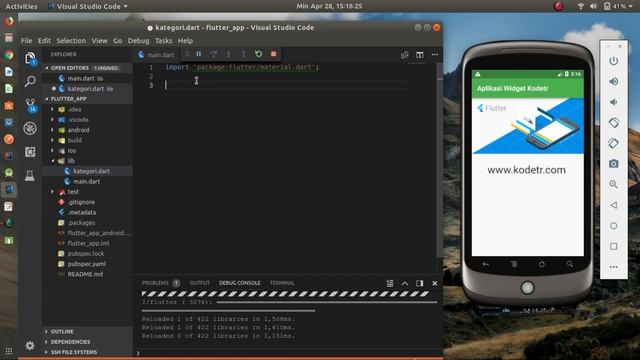The image size is (640, 360).
Task: Rotate emulator left
Action: [613, 122]
